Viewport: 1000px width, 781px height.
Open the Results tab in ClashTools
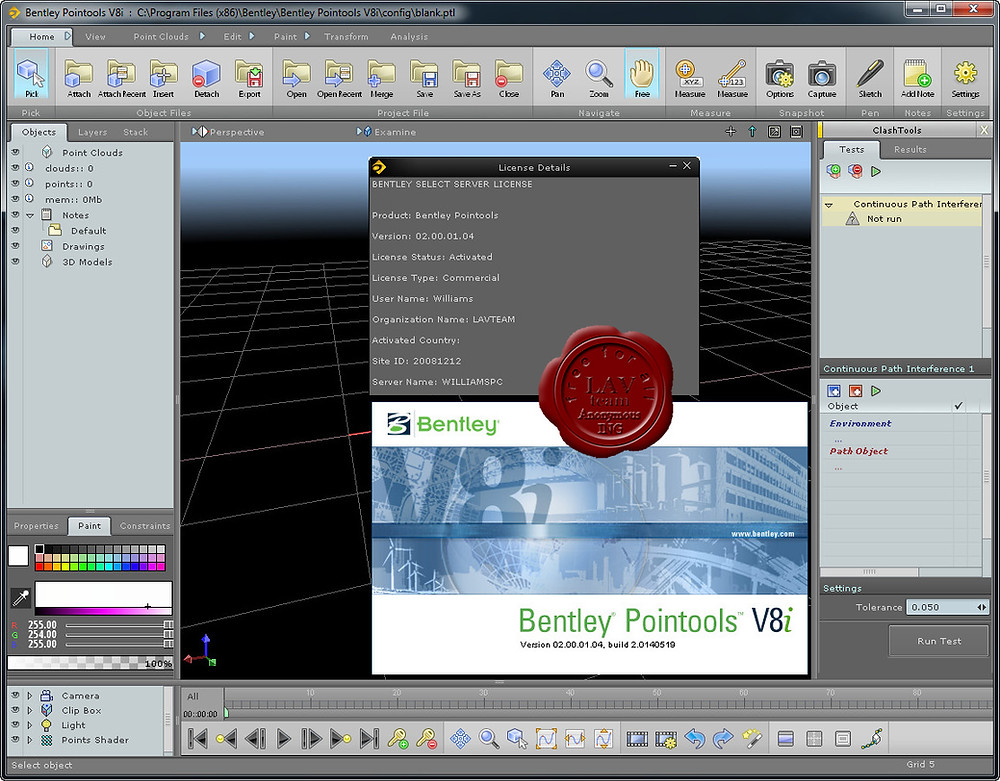click(909, 149)
